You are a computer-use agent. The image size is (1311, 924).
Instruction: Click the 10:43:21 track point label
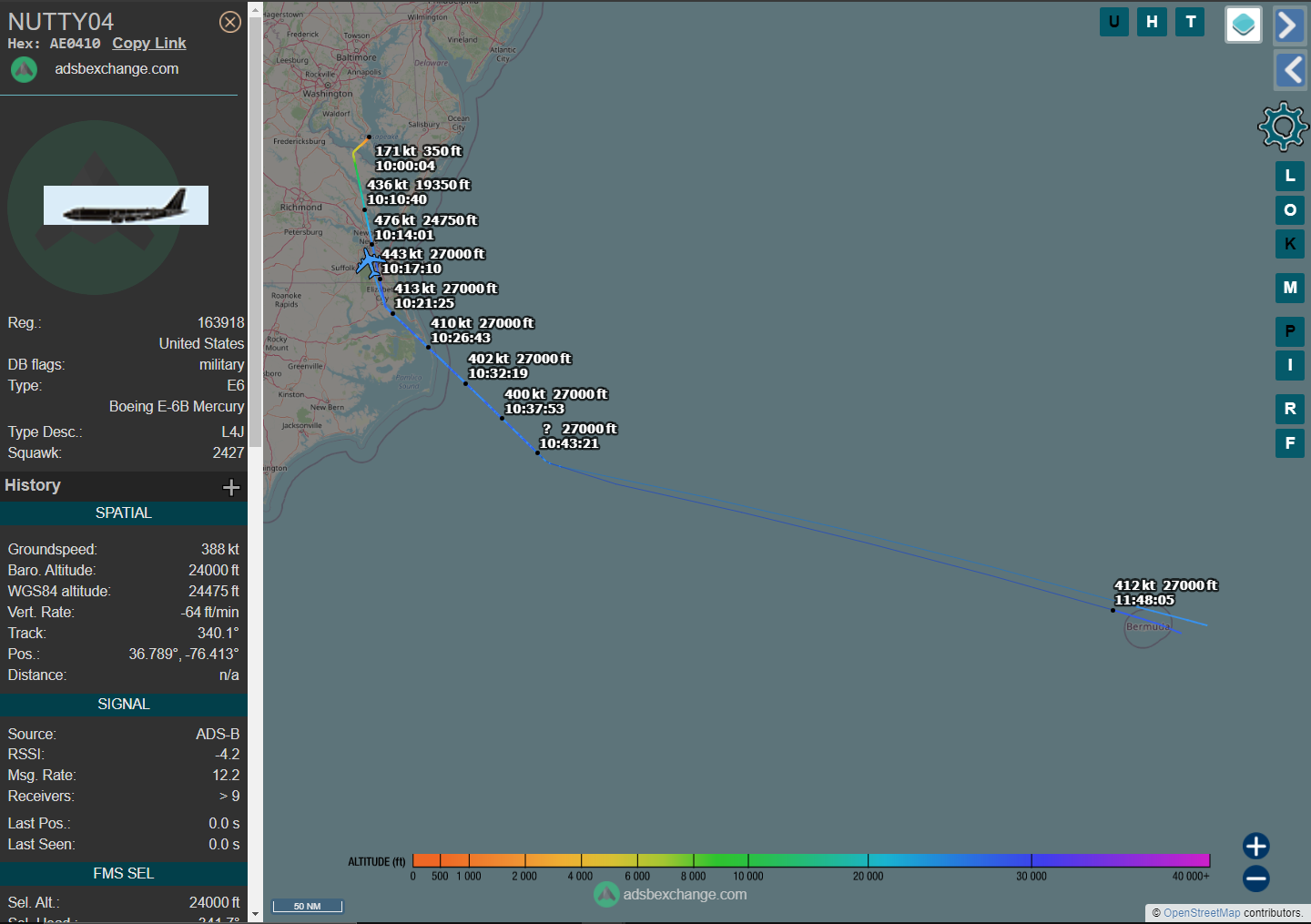(x=577, y=436)
